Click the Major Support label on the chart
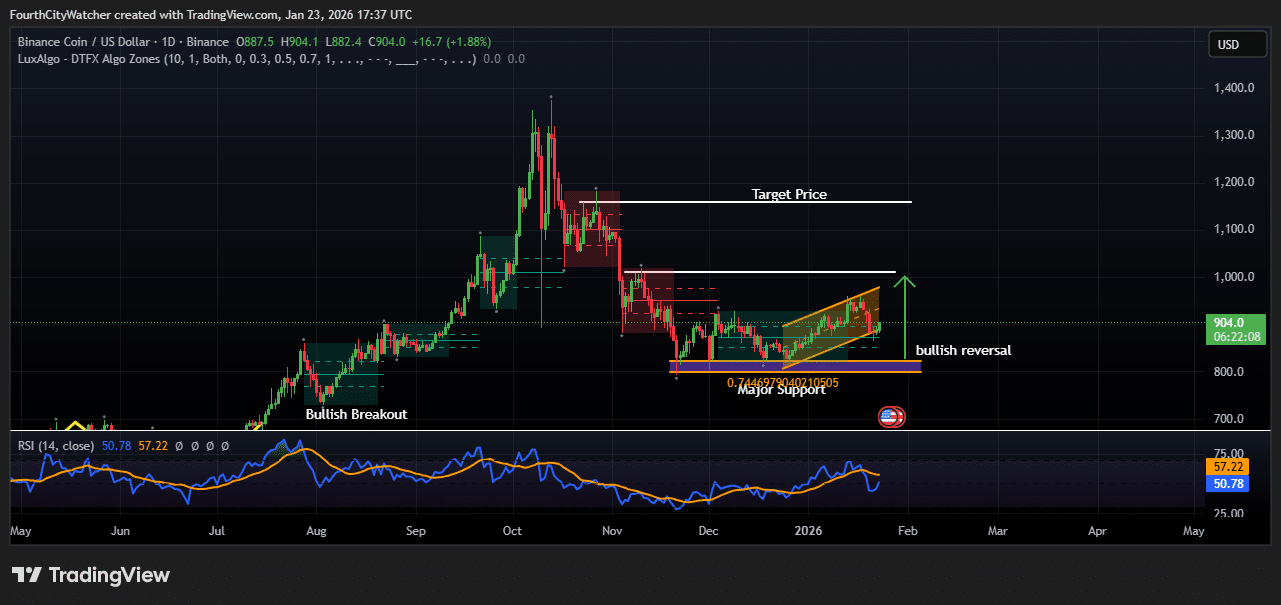The height and width of the screenshot is (605, 1281). click(782, 389)
